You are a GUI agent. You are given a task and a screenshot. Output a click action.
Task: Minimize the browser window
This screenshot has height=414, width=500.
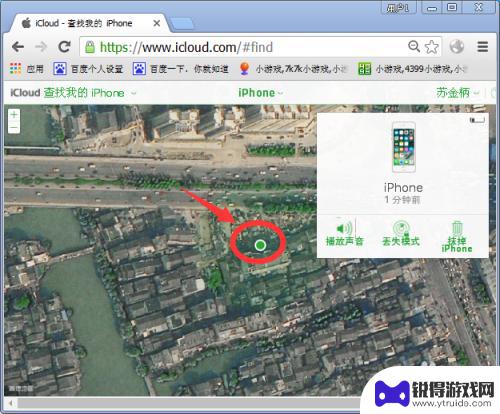(432, 7)
